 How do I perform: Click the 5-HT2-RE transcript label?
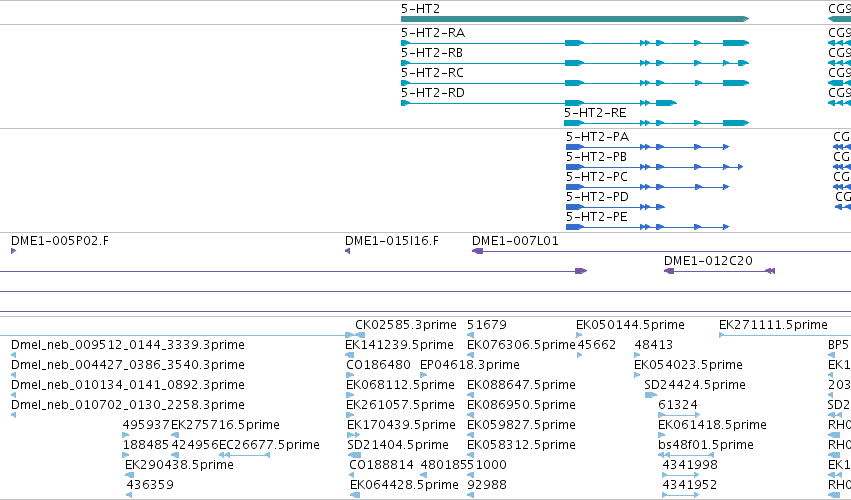[x=595, y=113]
